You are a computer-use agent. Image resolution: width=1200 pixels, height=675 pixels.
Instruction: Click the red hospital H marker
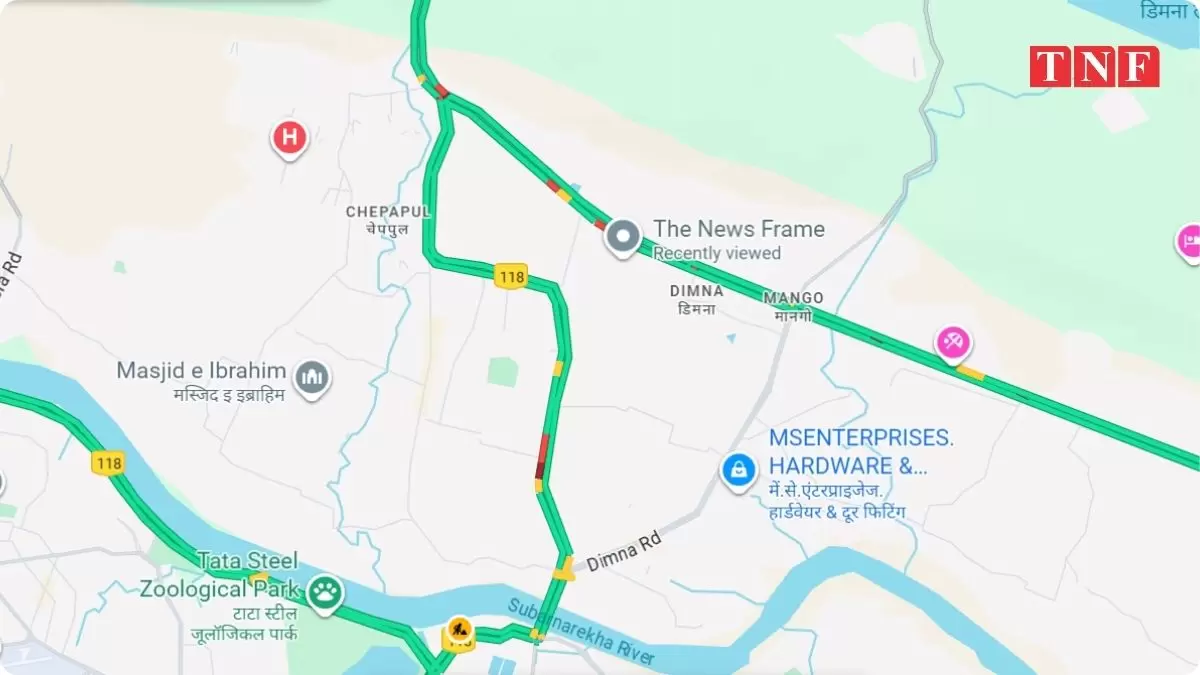click(x=289, y=139)
